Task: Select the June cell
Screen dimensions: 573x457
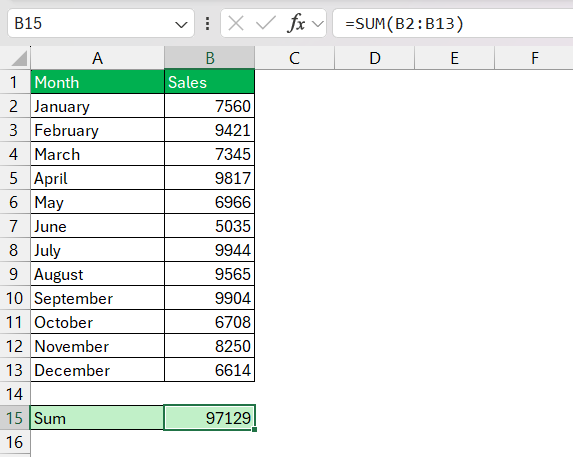Action: 98,226
